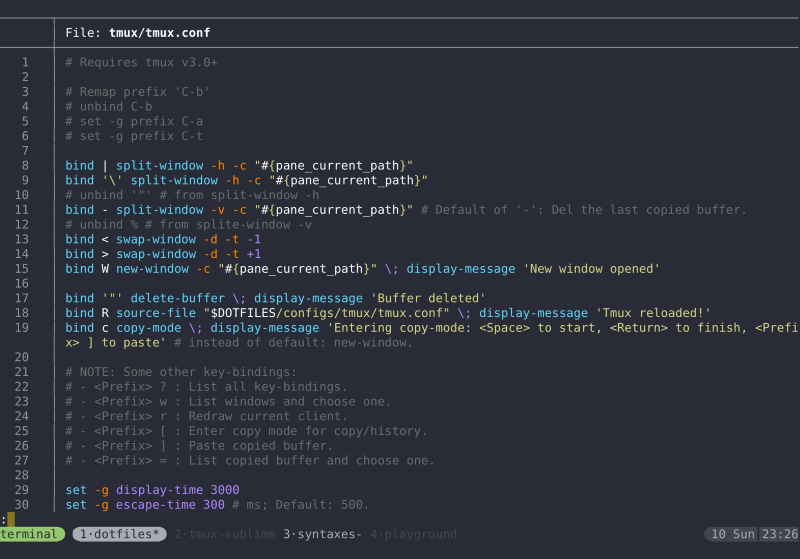Viewport: 800px width, 559px height.
Task: Click the line '# Remap prefix C-b'
Action: coord(137,92)
